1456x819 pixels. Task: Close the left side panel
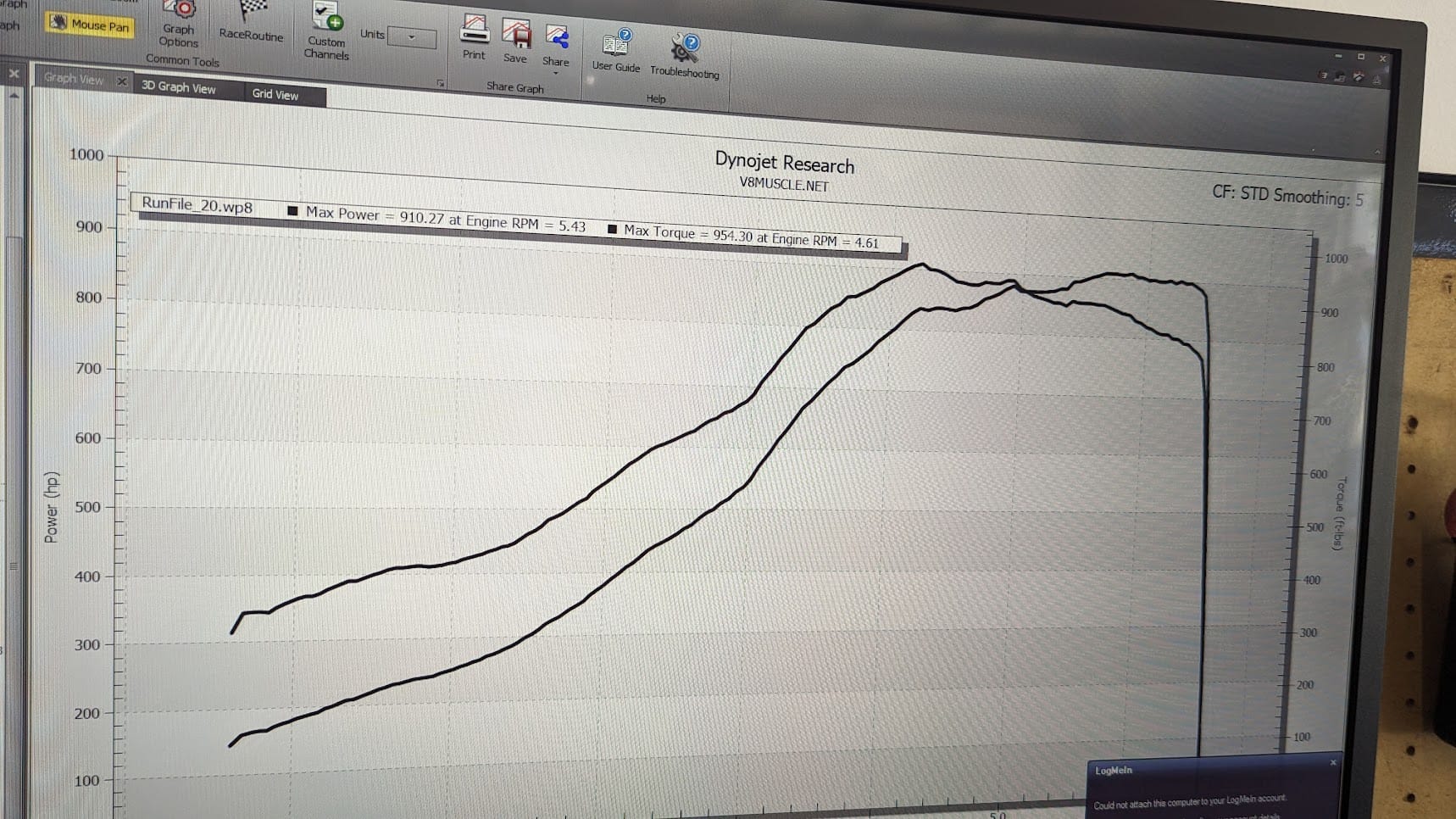(x=14, y=74)
